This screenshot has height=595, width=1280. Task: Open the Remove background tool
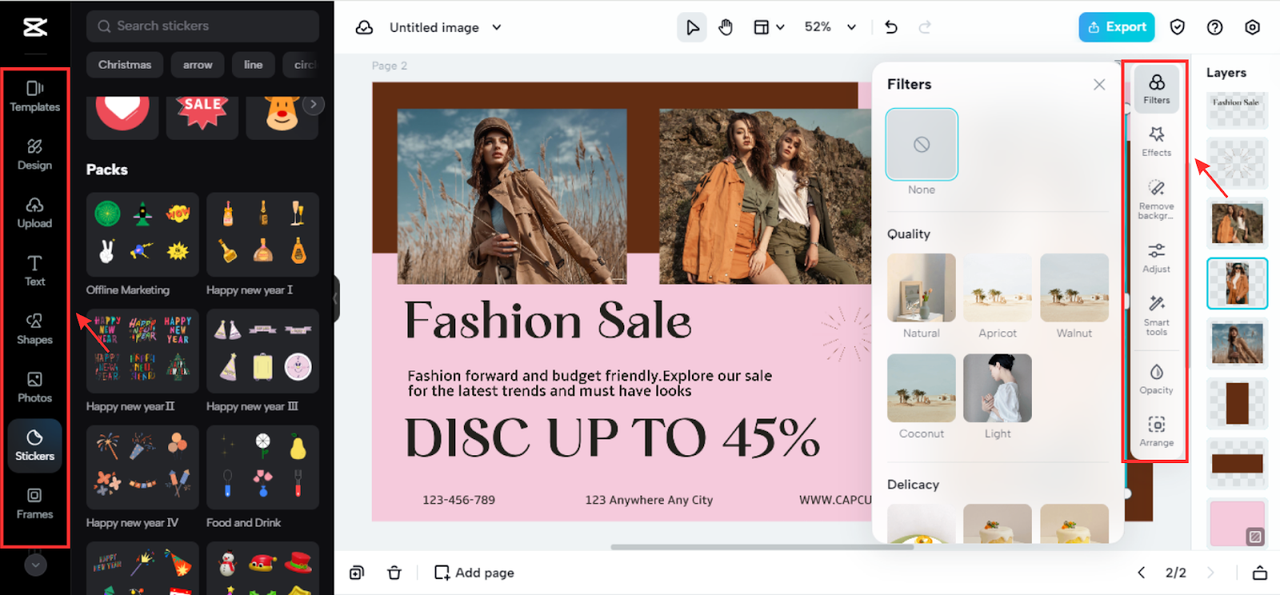click(x=1157, y=199)
